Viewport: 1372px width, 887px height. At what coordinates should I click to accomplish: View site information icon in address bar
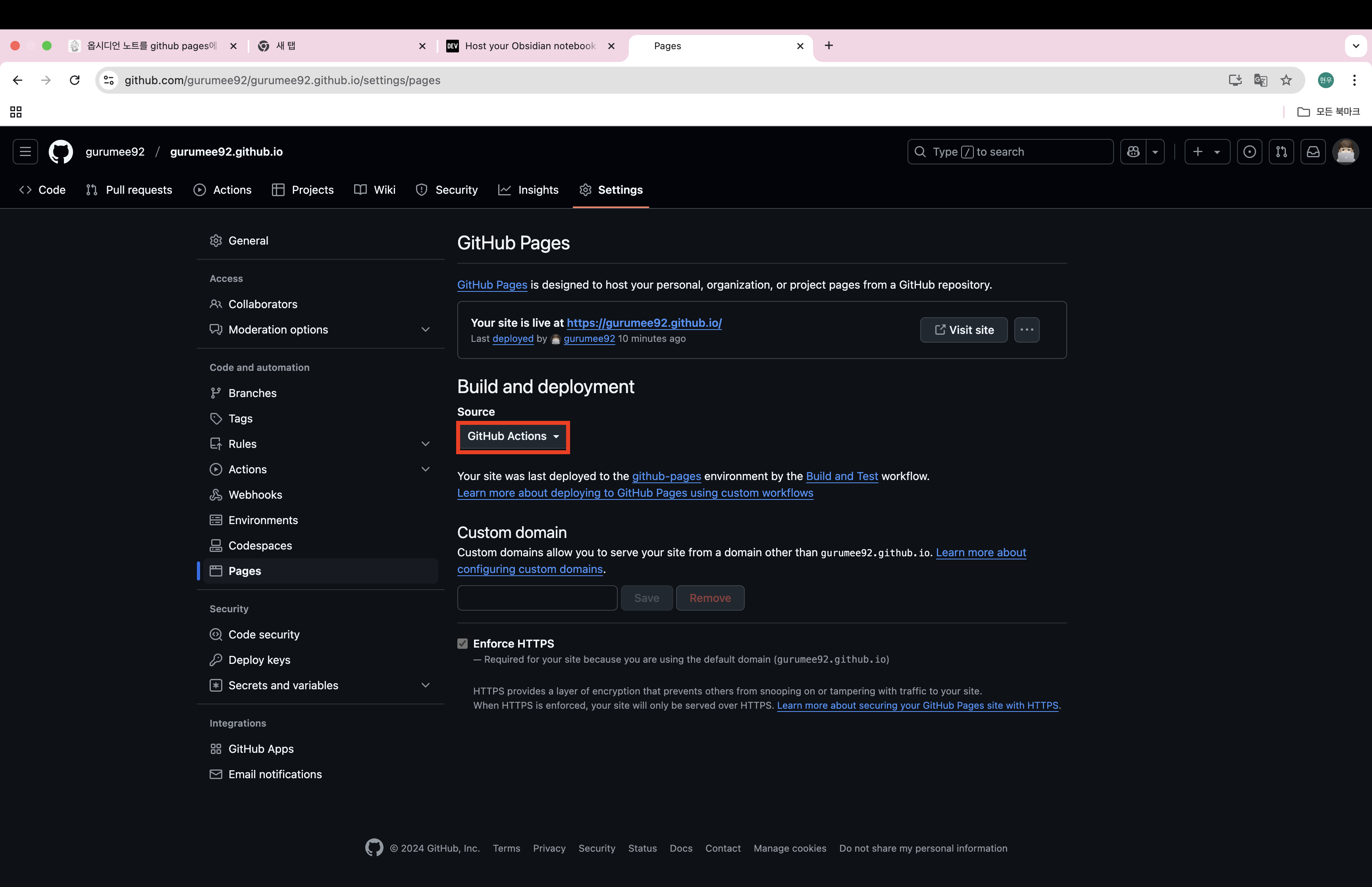(109, 80)
